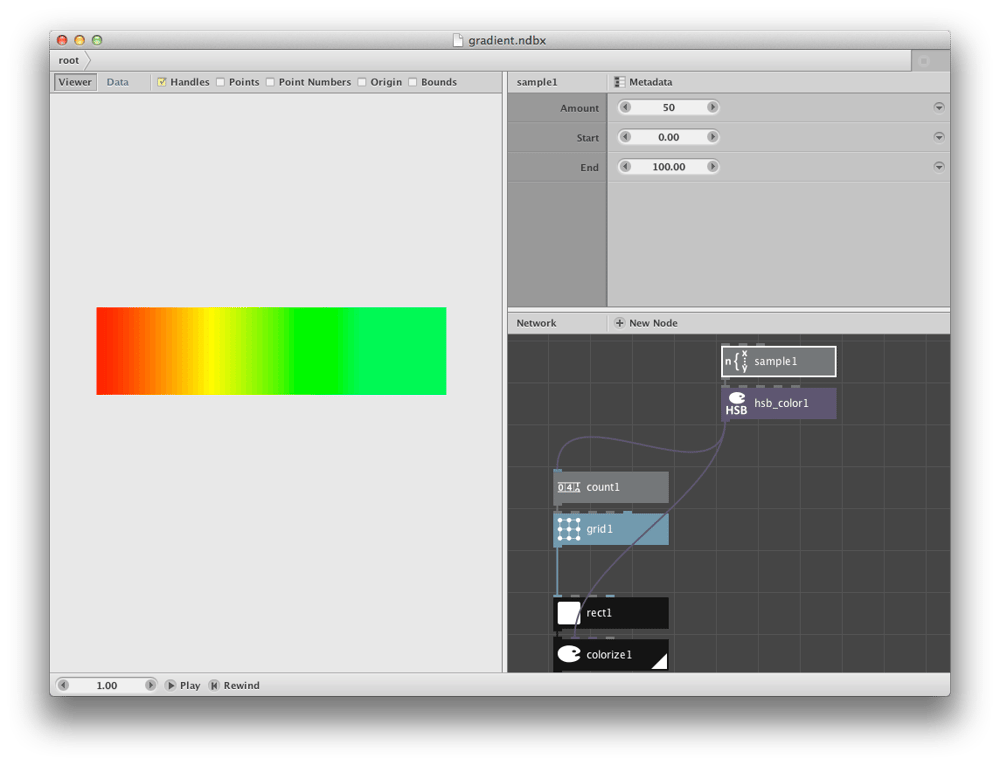Select the rect1 node label
1000x765 pixels.
599,613
